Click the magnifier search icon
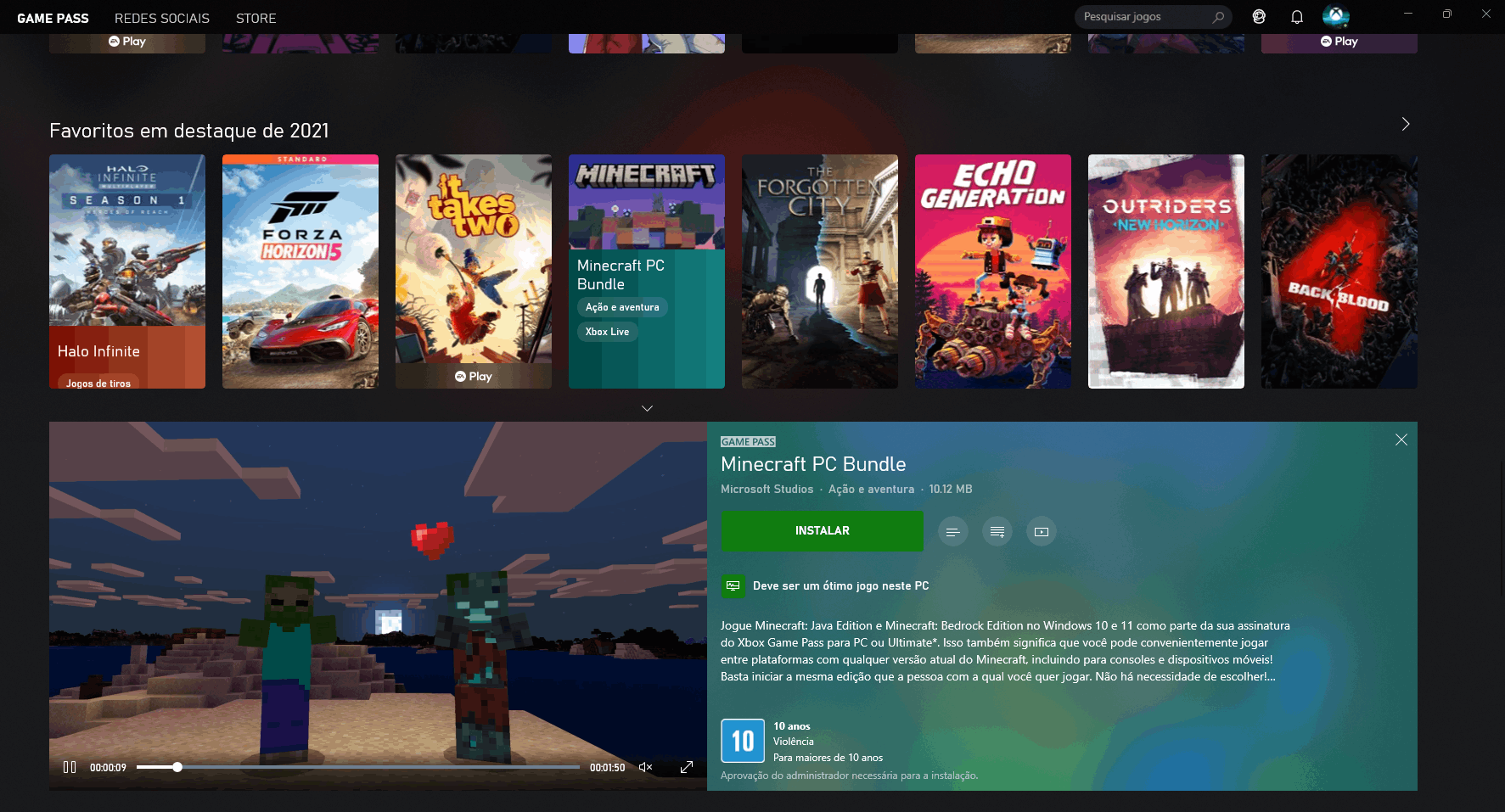This screenshot has width=1505, height=812. tap(1219, 17)
